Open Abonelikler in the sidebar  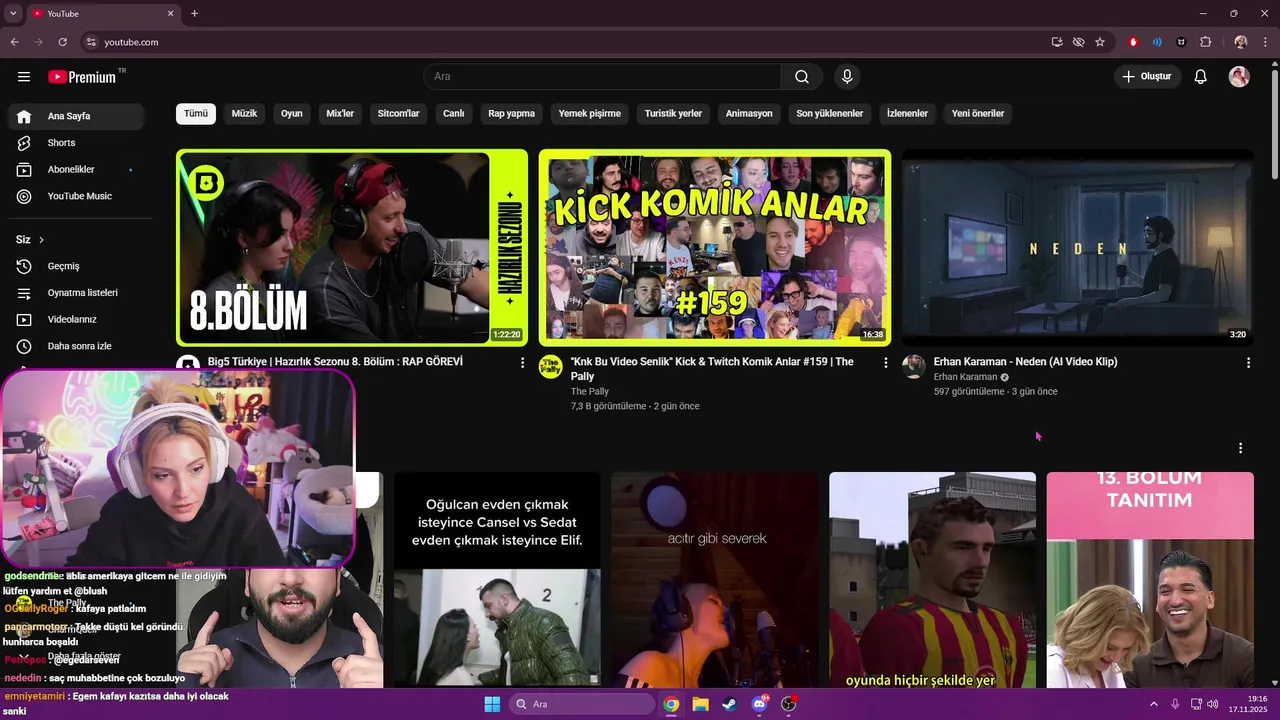(x=76, y=170)
